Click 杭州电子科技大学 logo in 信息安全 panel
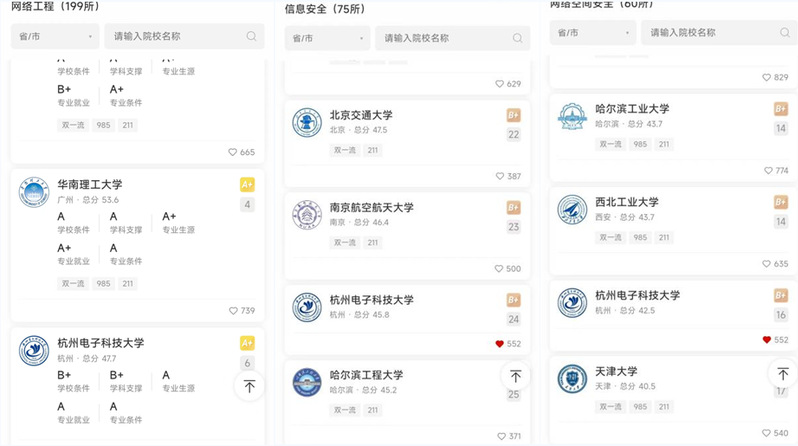 pyautogui.click(x=307, y=307)
